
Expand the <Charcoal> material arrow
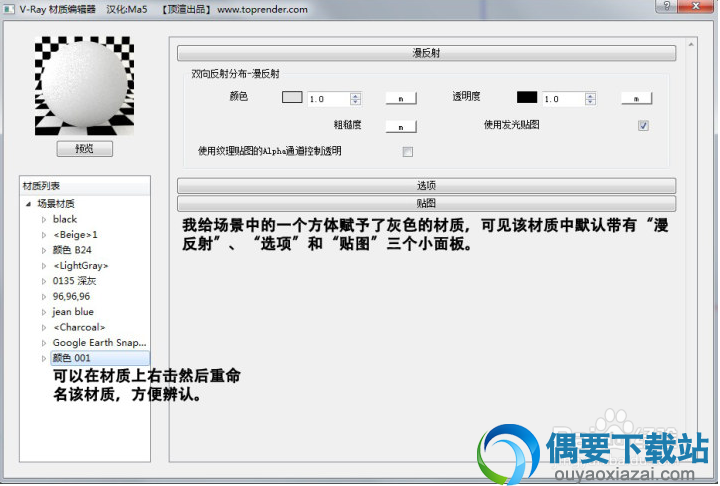(44, 328)
